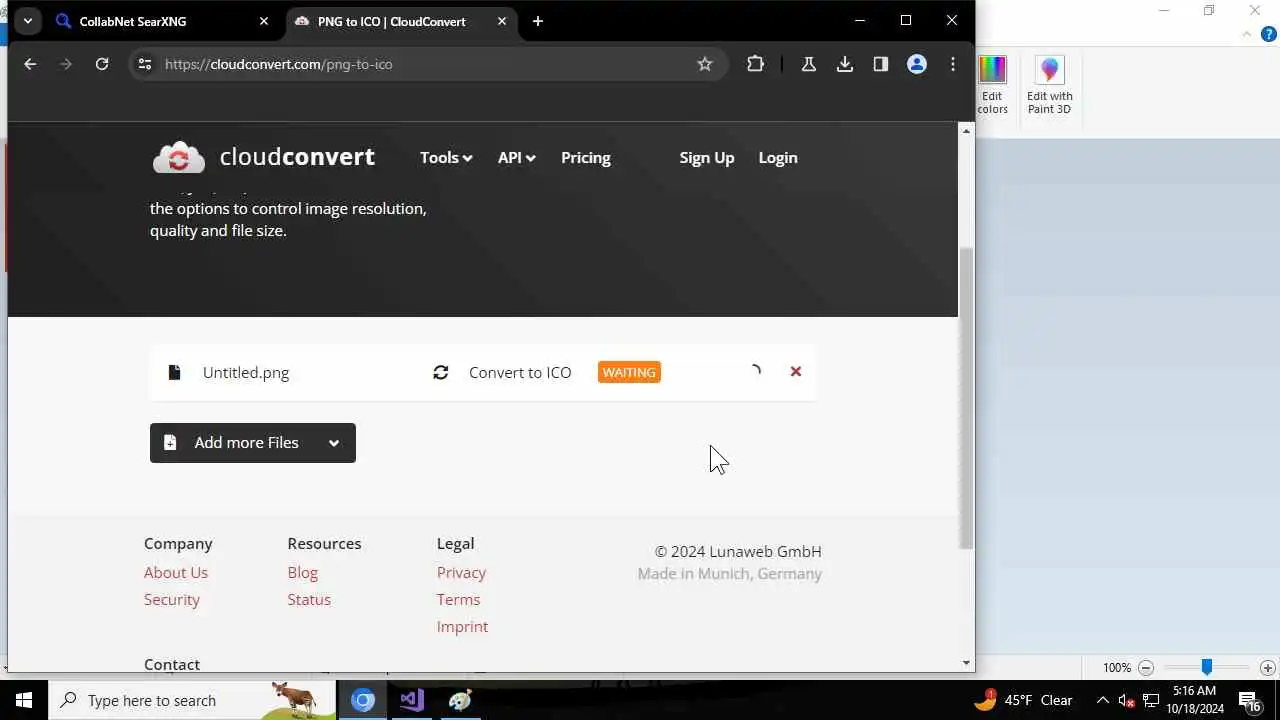Screen dimensions: 1280x720
Task: Click the scrollbar down arrow
Action: (x=966, y=663)
